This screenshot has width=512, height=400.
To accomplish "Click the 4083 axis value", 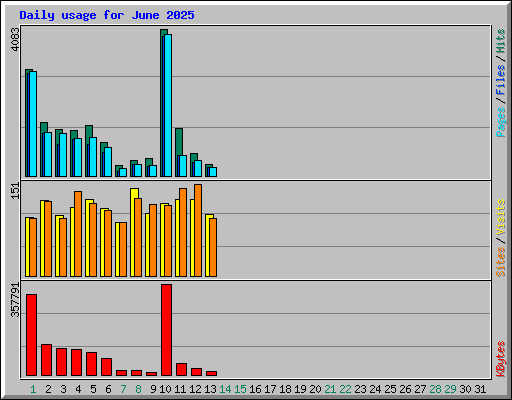I will coord(15,40).
